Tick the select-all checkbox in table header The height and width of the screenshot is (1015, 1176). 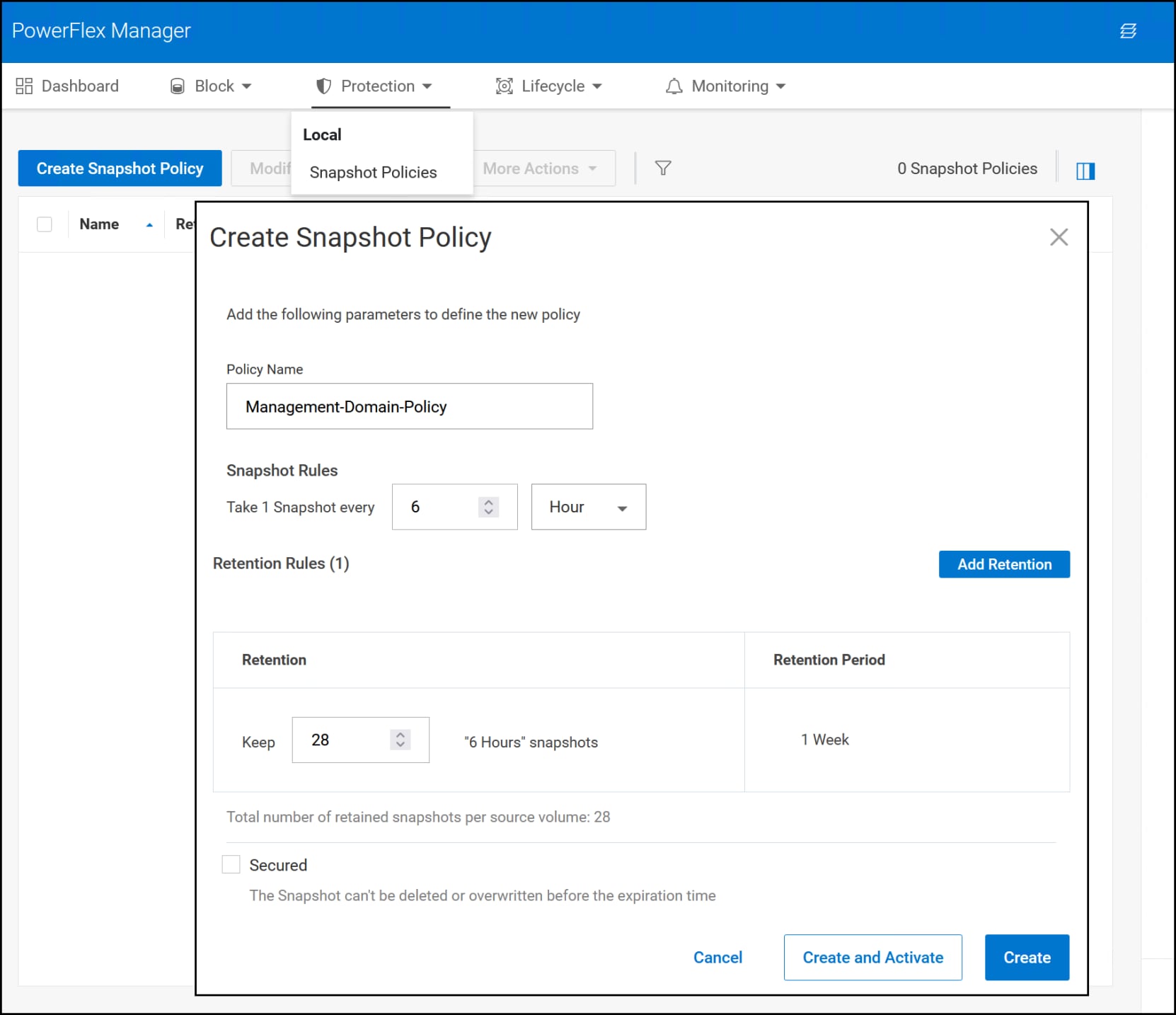click(x=45, y=224)
